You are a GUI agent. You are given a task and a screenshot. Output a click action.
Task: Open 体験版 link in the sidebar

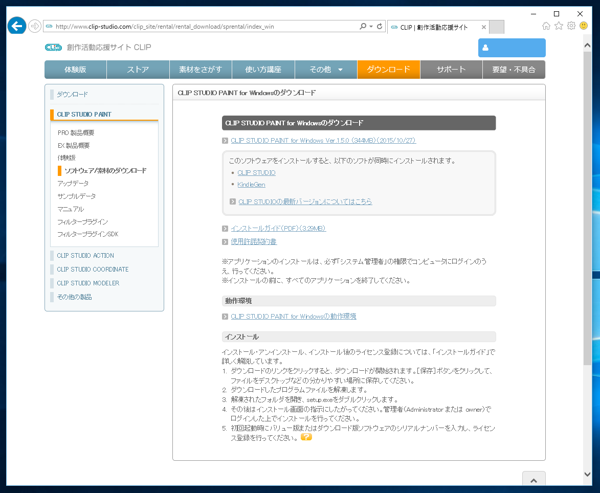click(67, 158)
